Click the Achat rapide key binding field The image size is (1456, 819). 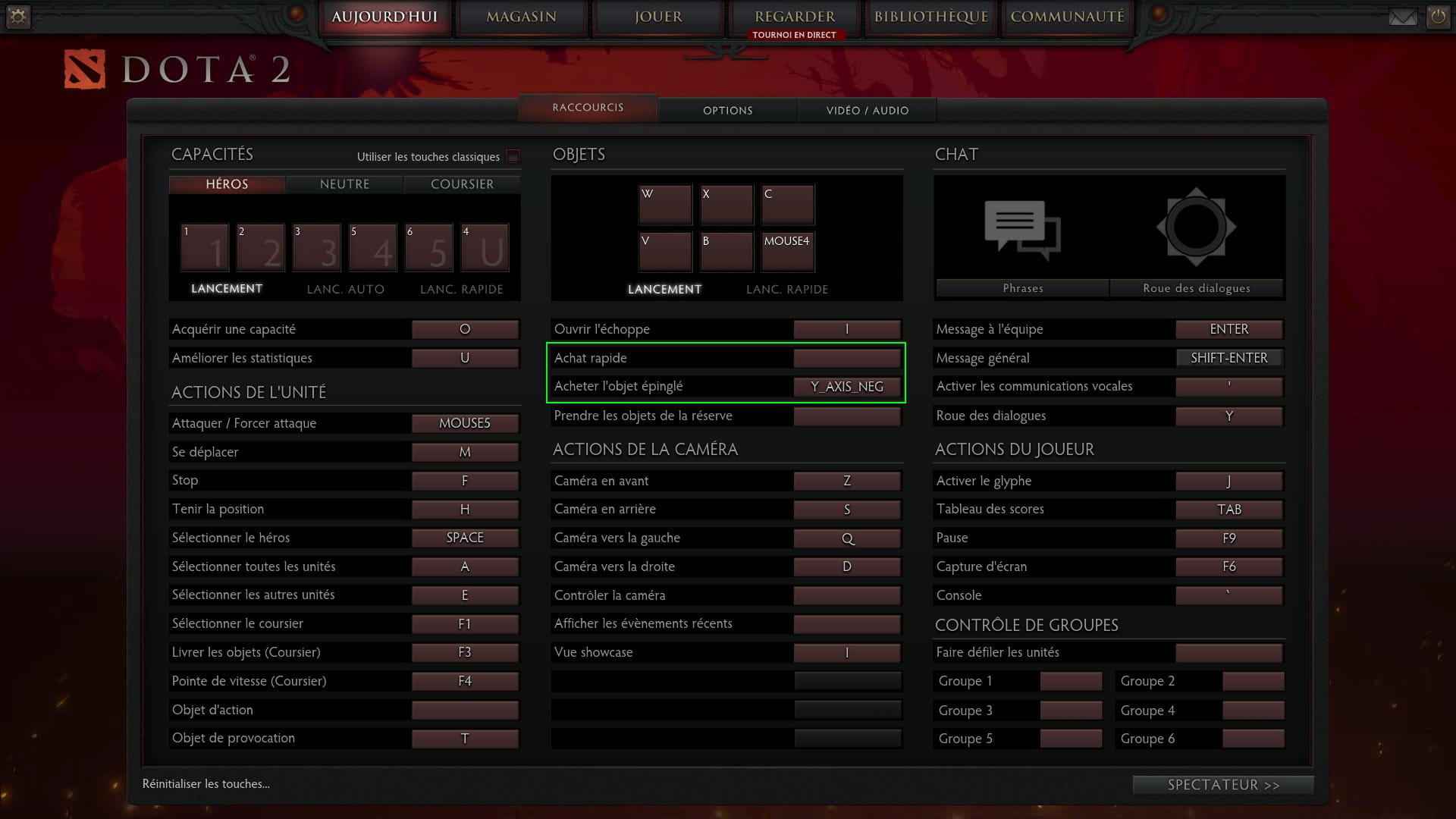point(846,358)
